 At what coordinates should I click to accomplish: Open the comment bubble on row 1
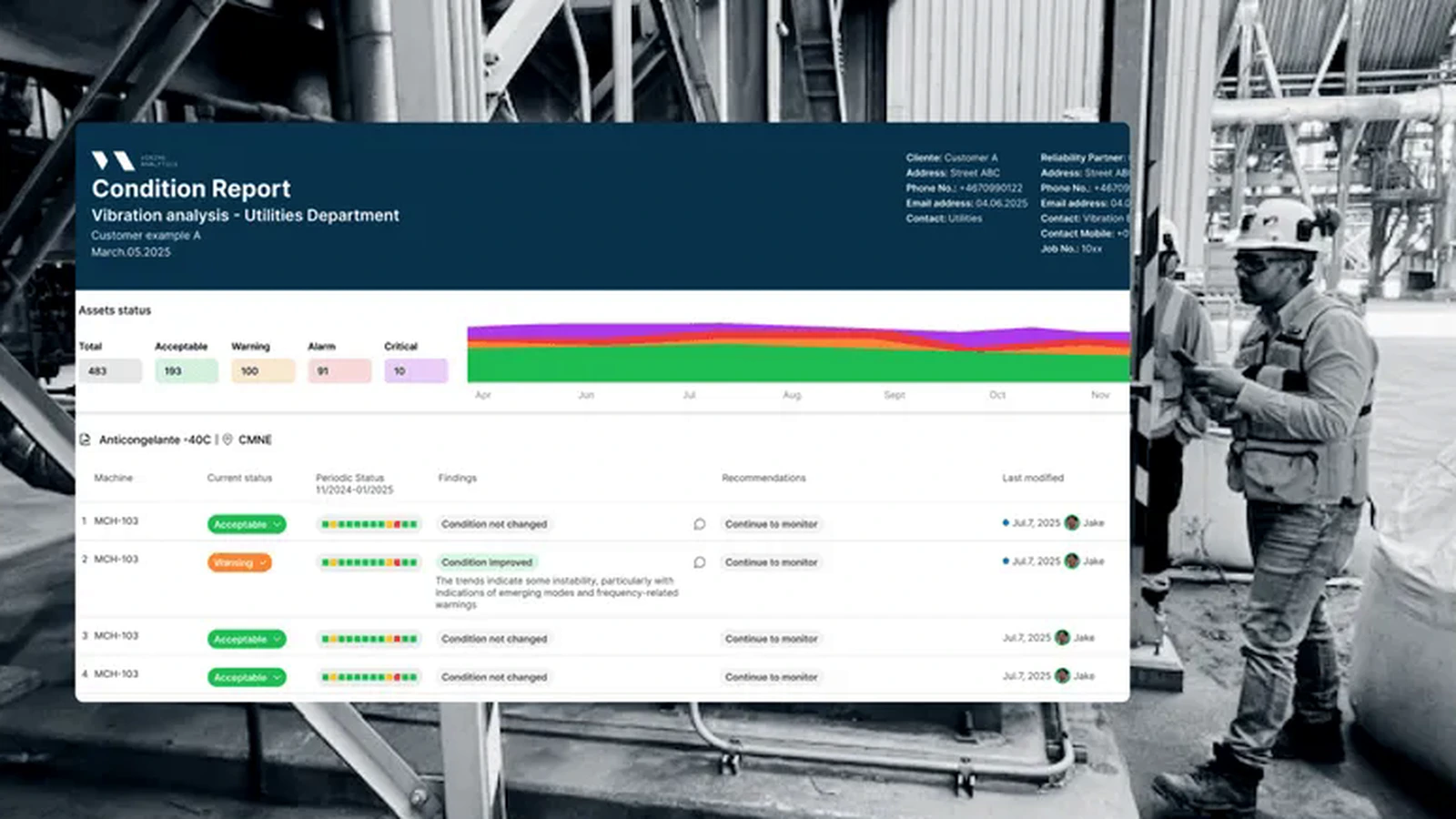pos(699,524)
